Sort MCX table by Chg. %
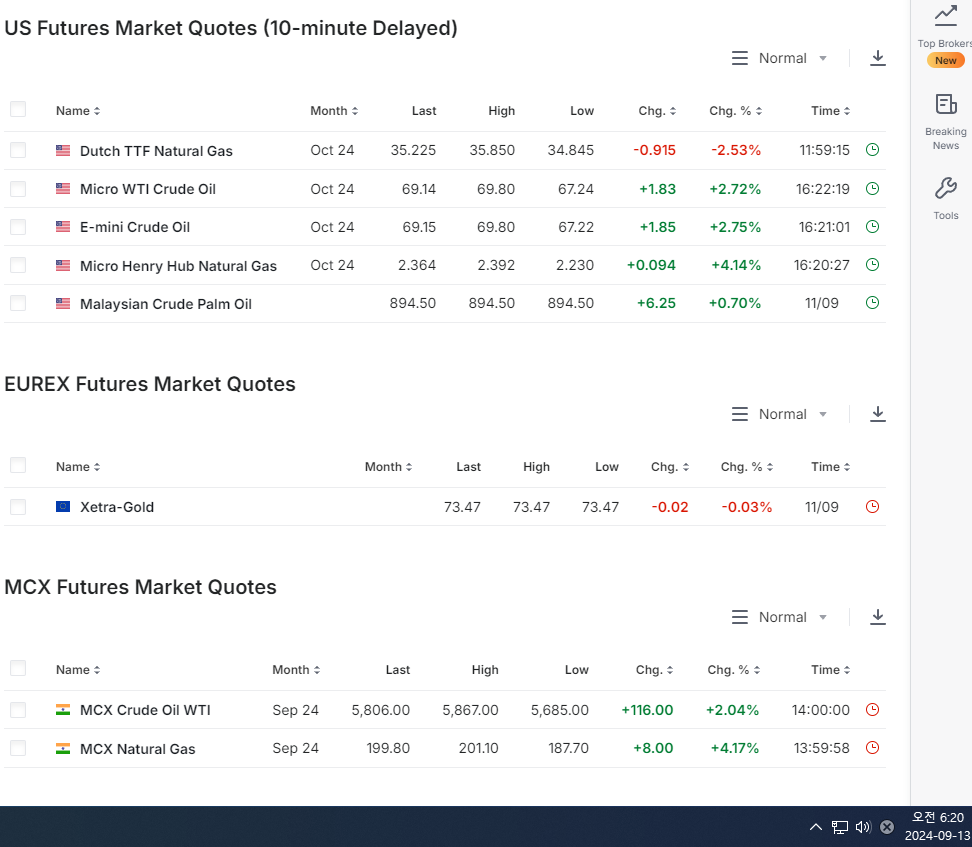Screen dimensions: 972x847 [734, 670]
